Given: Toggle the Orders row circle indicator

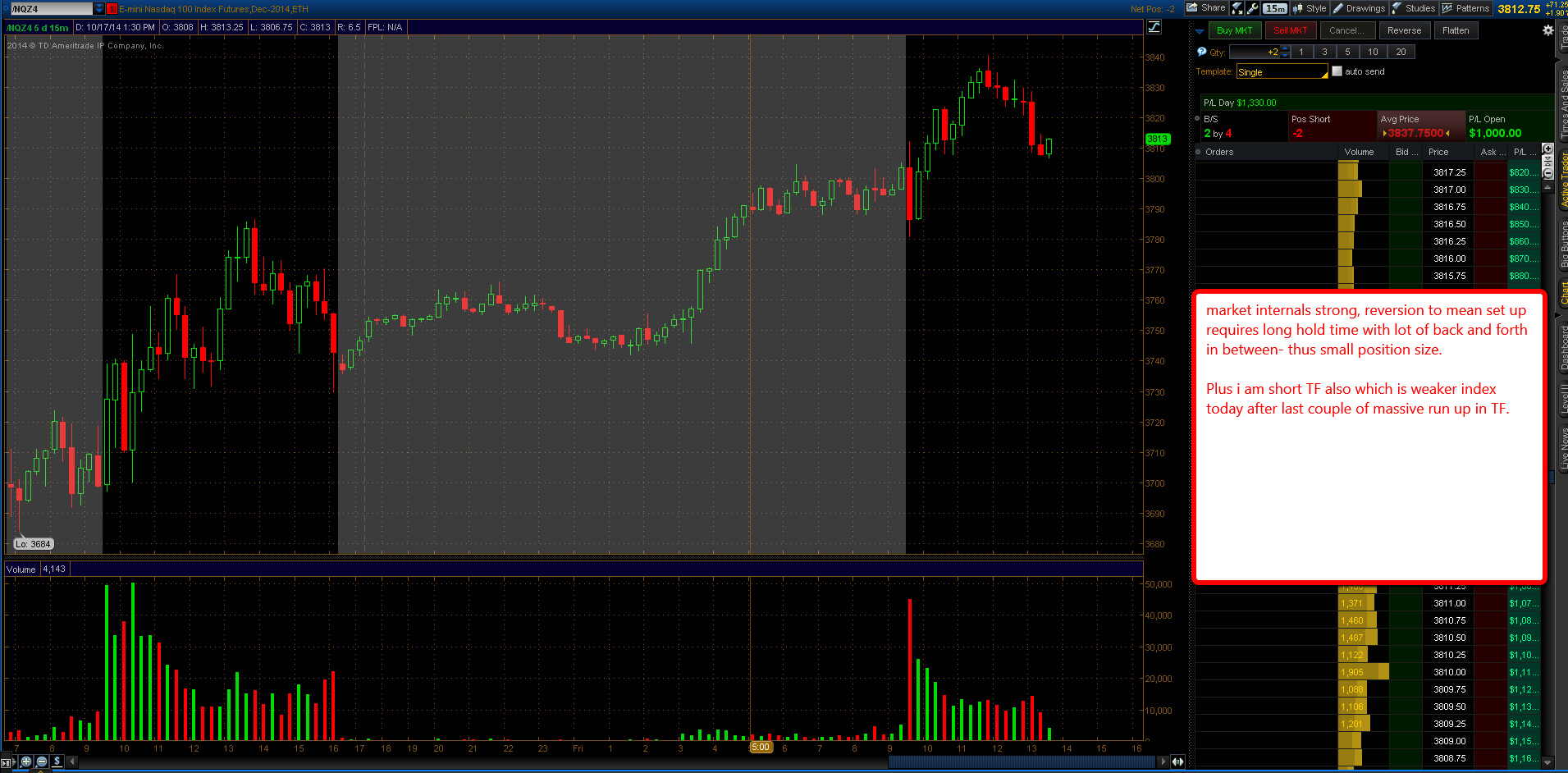Looking at the screenshot, I should pos(1198,152).
